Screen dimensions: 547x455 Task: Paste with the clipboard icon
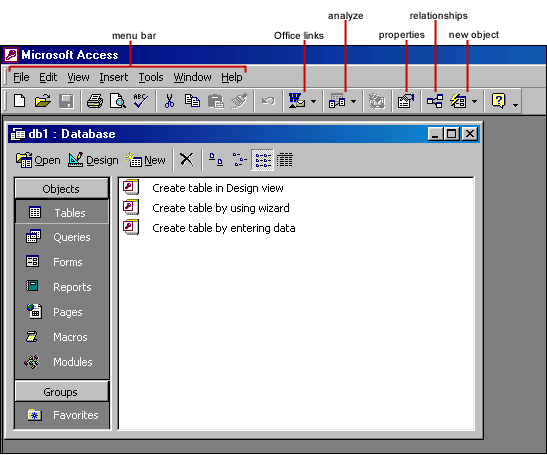click(216, 101)
